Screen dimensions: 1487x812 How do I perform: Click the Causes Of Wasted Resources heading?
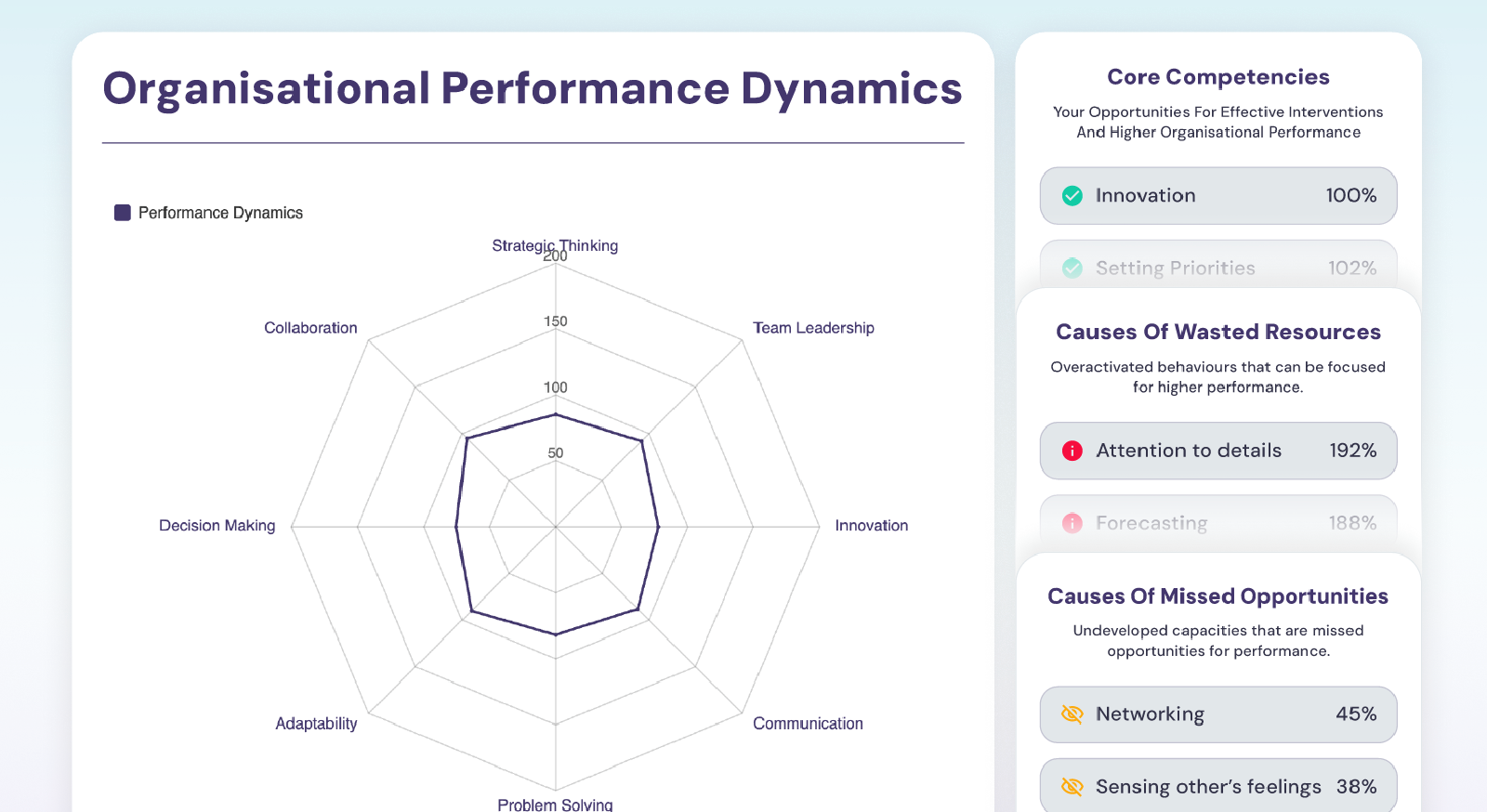coord(1217,332)
